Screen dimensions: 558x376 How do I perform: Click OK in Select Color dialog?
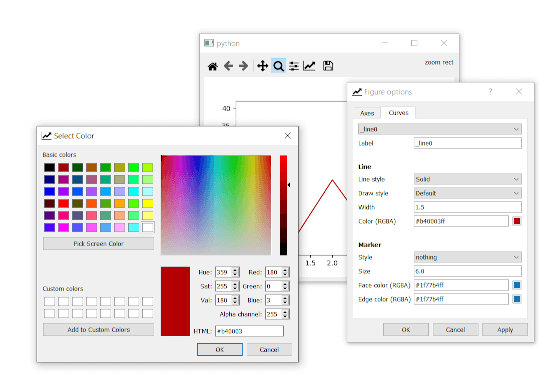pos(220,349)
